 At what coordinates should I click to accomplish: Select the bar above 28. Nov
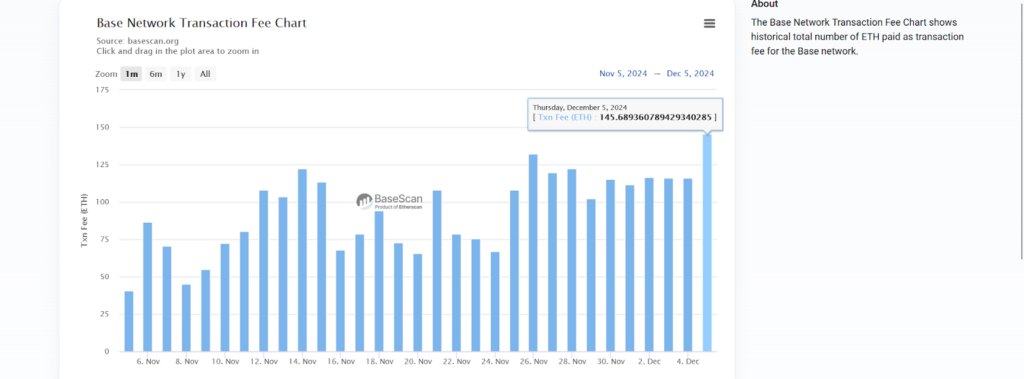tap(571, 260)
